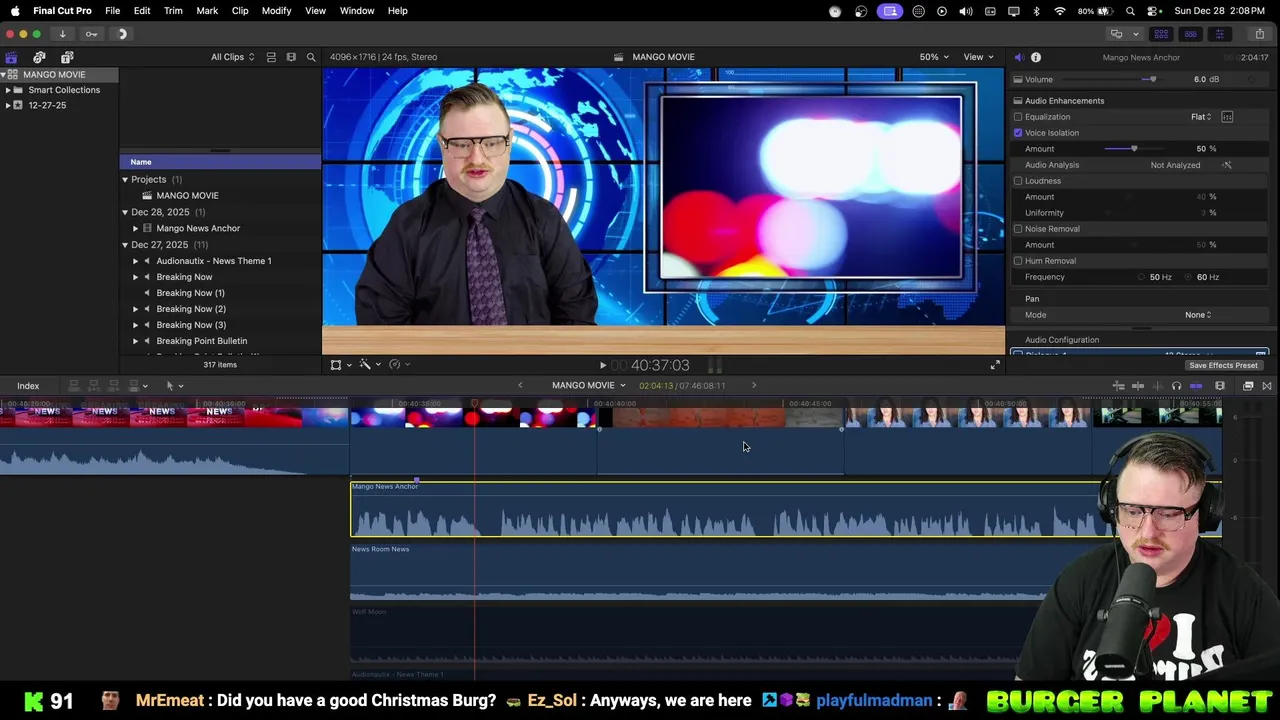
Task: Open the Select arrow tool menu
Action: (x=174, y=386)
